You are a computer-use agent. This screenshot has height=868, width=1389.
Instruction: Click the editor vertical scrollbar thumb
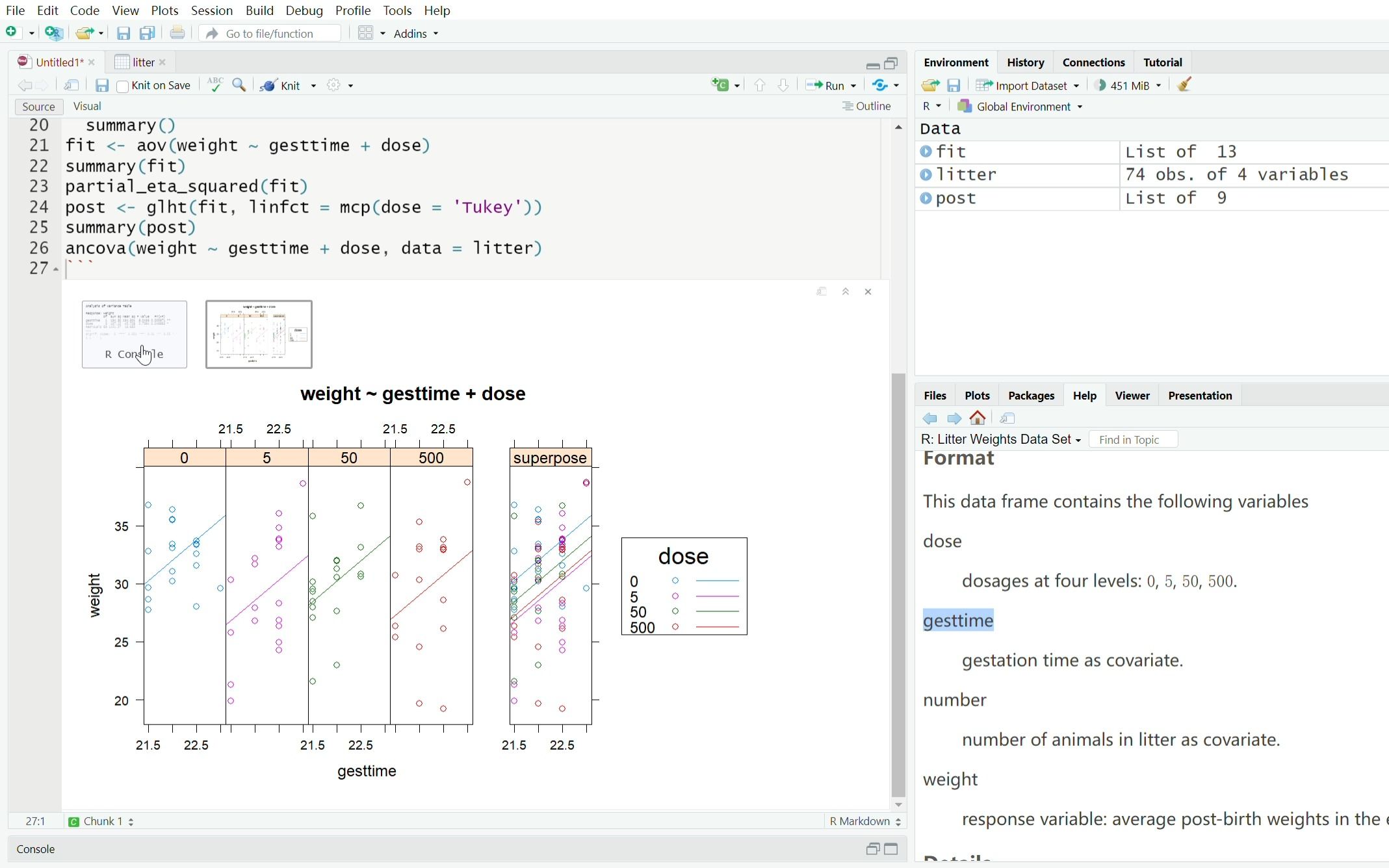[898, 585]
